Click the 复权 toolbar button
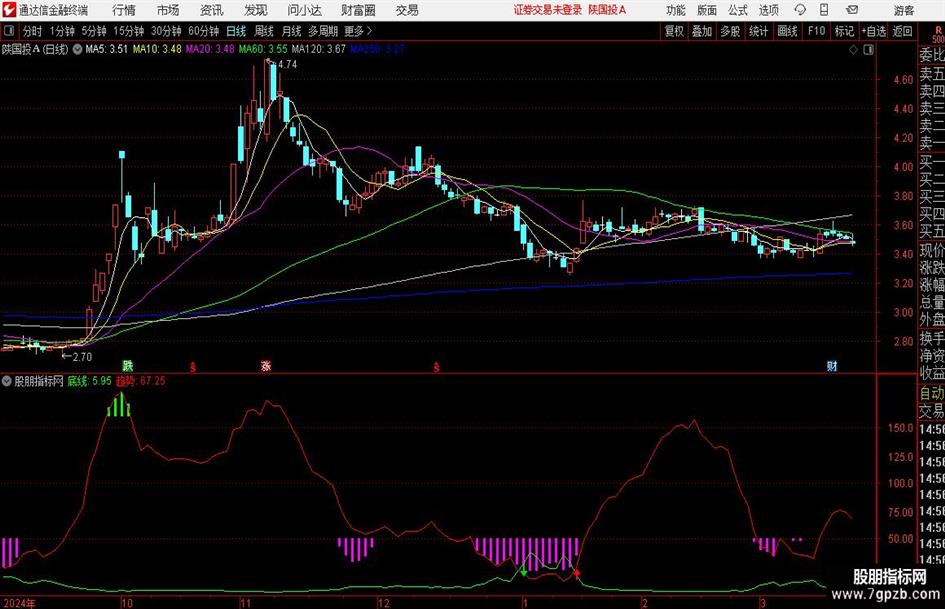 tap(674, 31)
